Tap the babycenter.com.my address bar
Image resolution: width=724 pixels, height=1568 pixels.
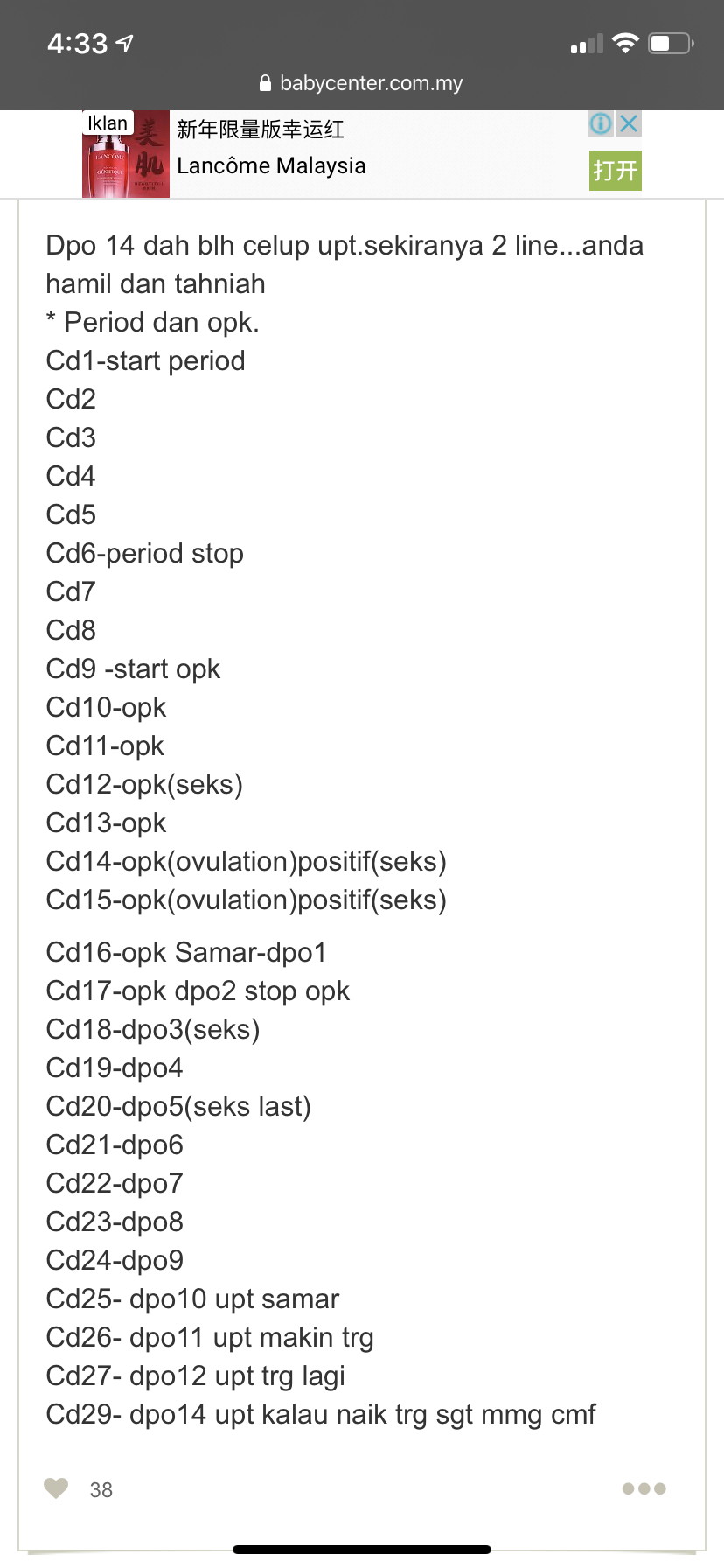(x=362, y=83)
